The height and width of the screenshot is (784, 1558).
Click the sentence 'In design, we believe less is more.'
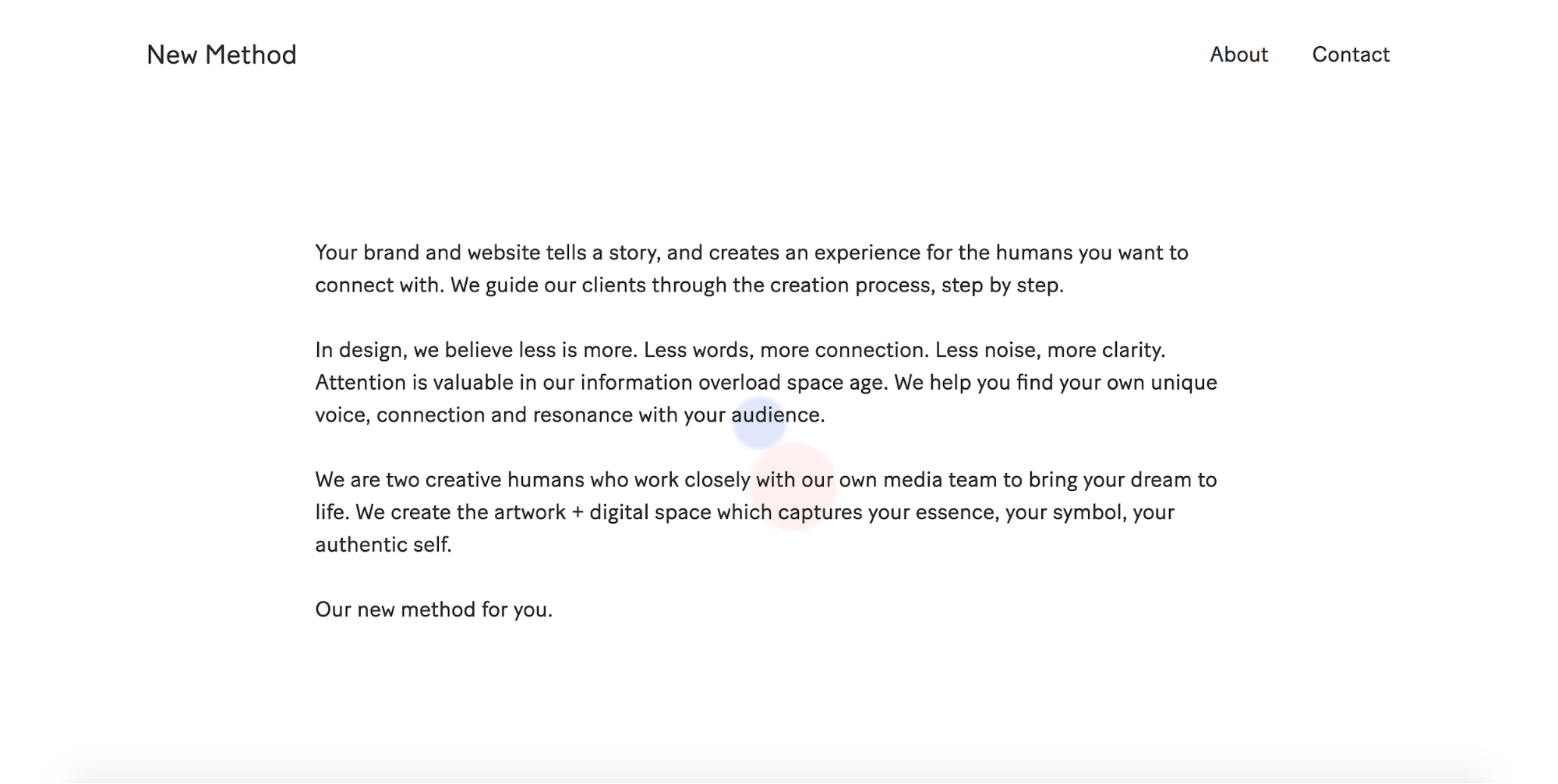point(476,350)
